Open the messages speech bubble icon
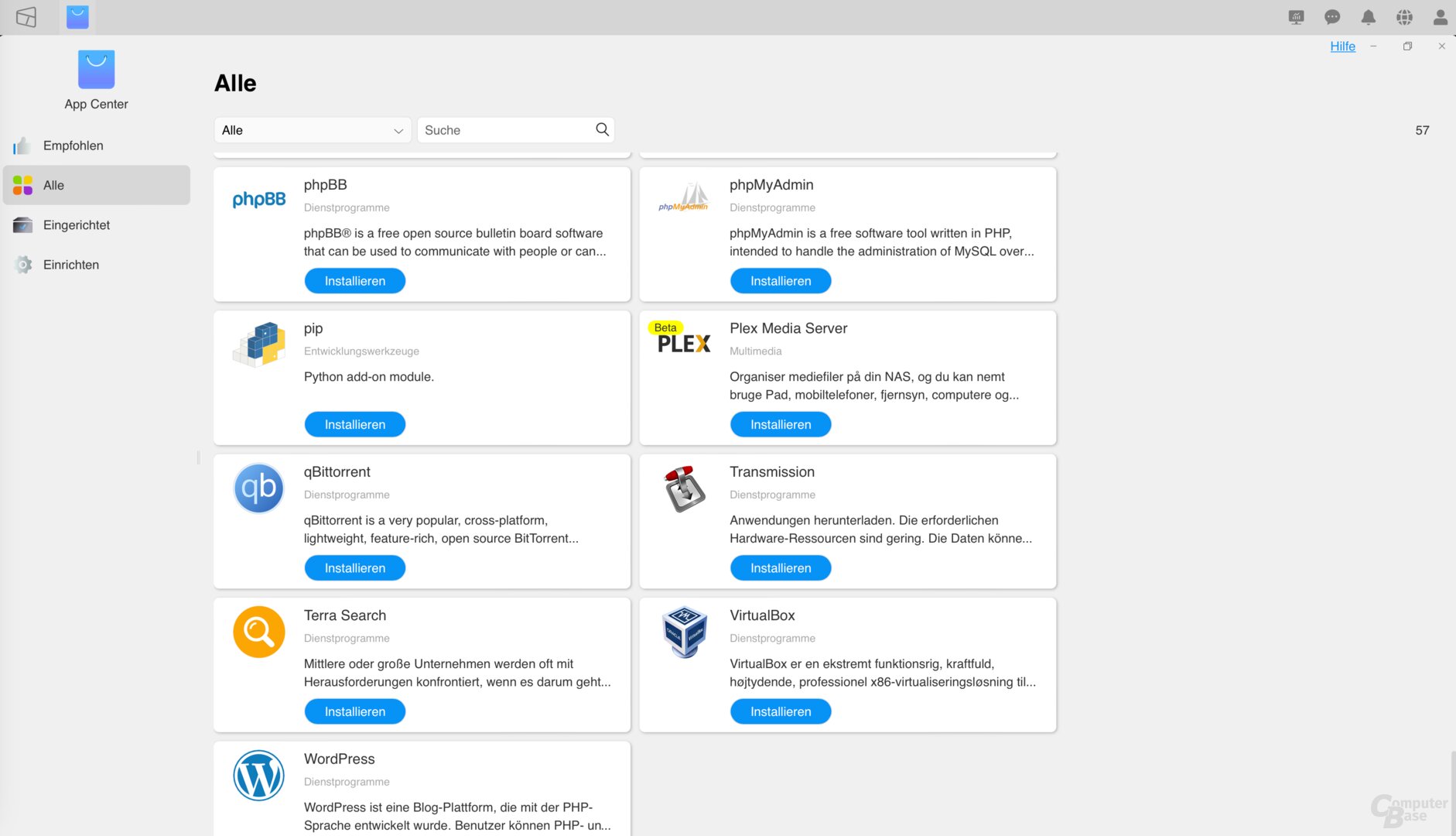This screenshot has width=1456, height=836. [1332, 17]
